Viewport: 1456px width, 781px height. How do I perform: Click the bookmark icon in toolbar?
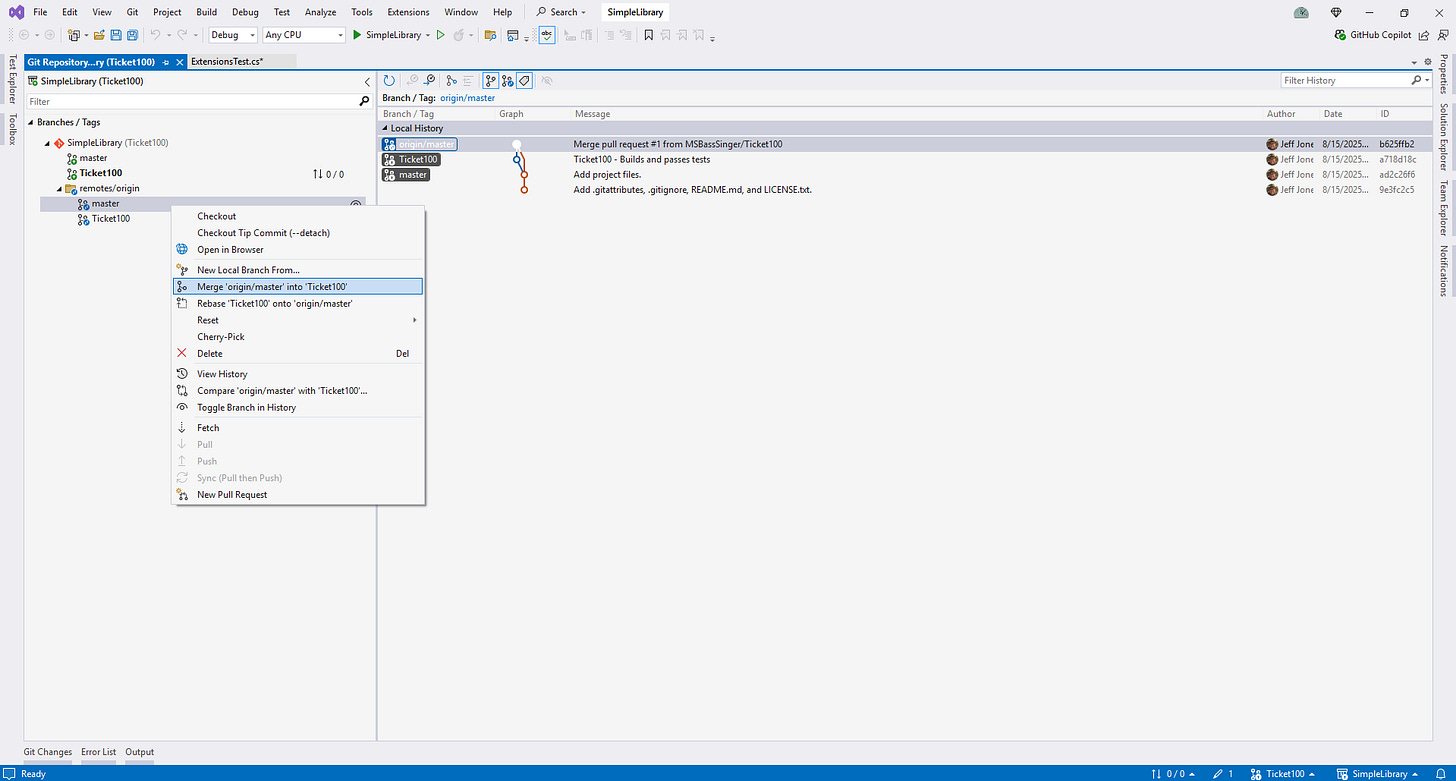coord(649,35)
